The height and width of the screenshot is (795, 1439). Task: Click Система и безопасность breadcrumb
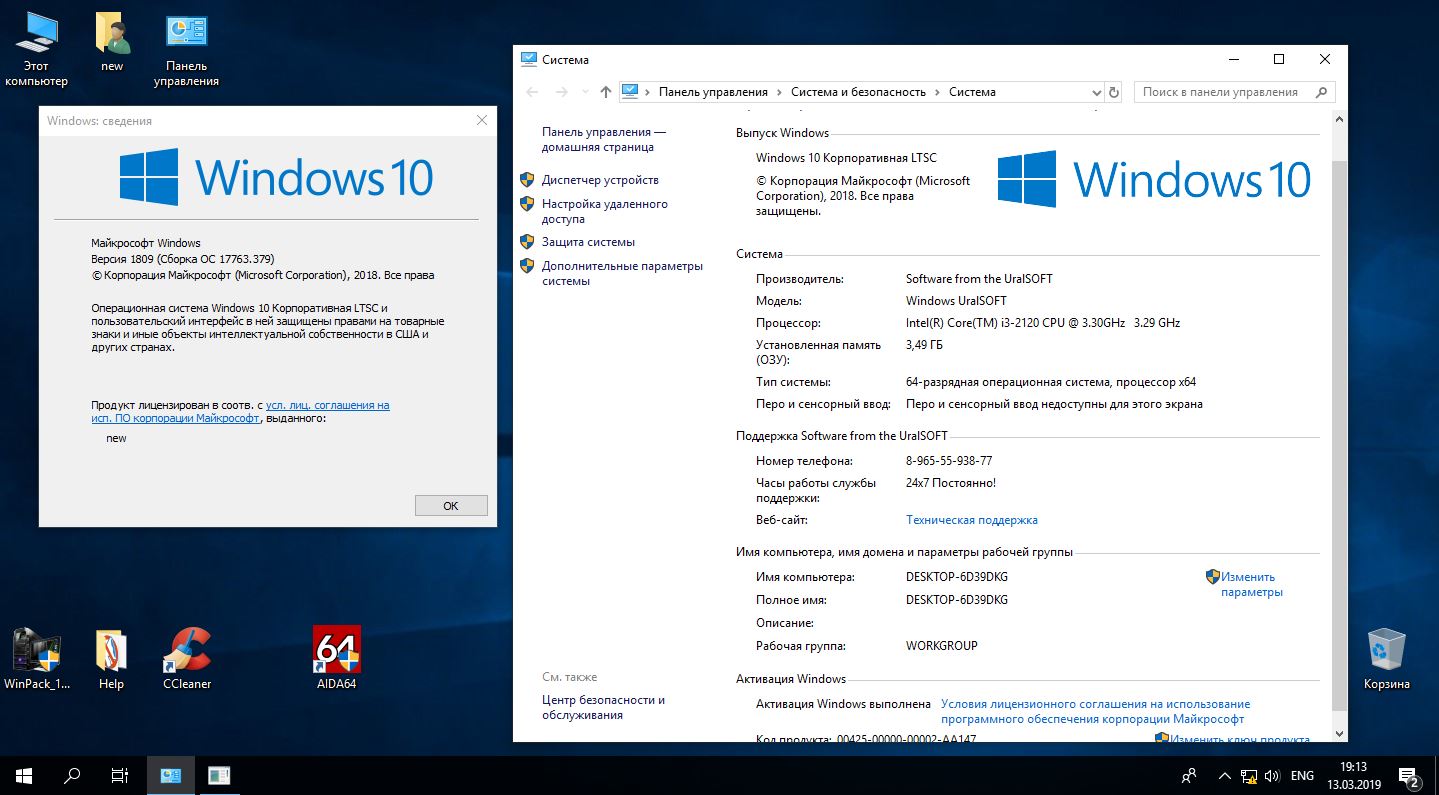[858, 92]
